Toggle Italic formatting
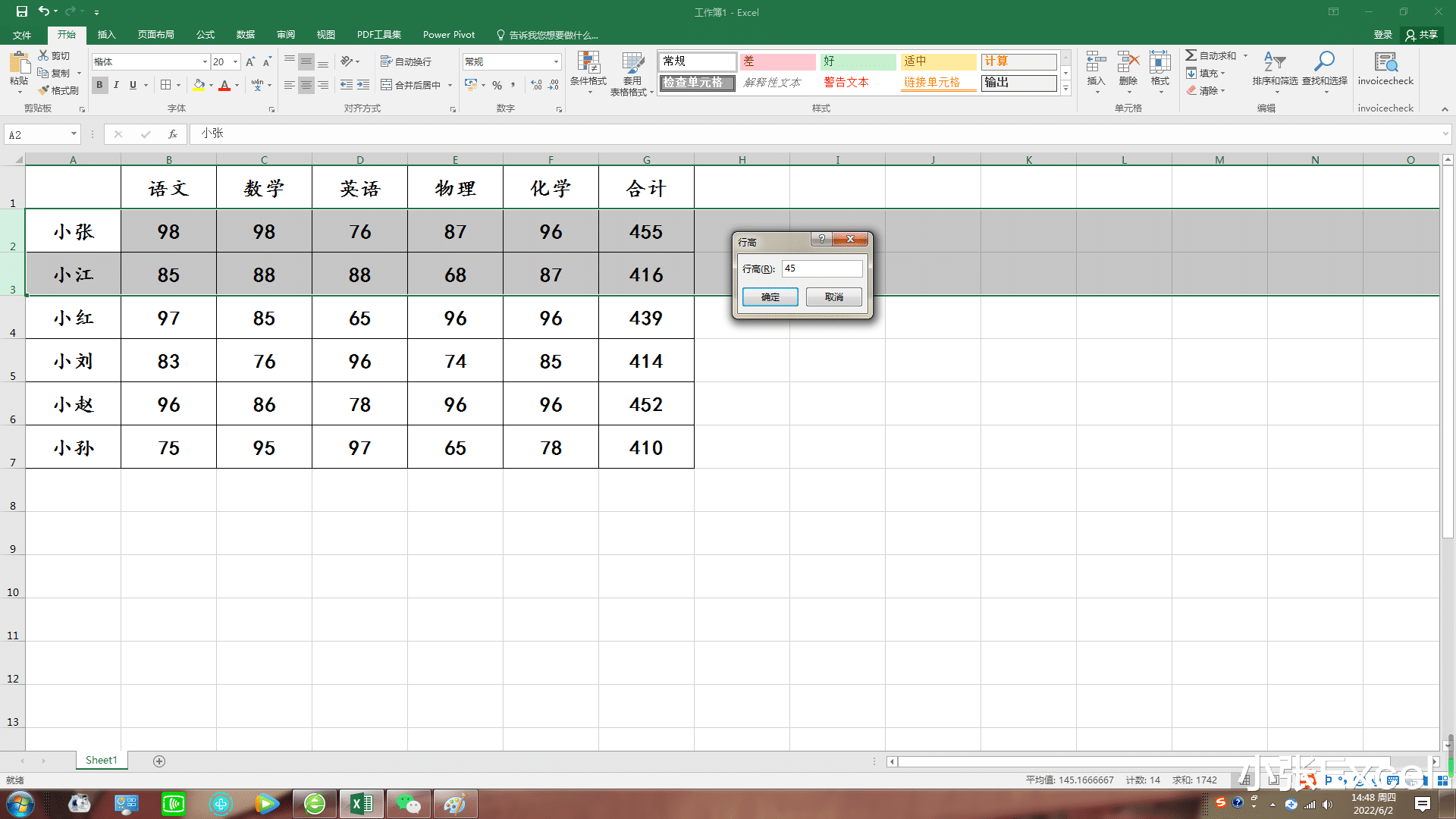 (116, 85)
